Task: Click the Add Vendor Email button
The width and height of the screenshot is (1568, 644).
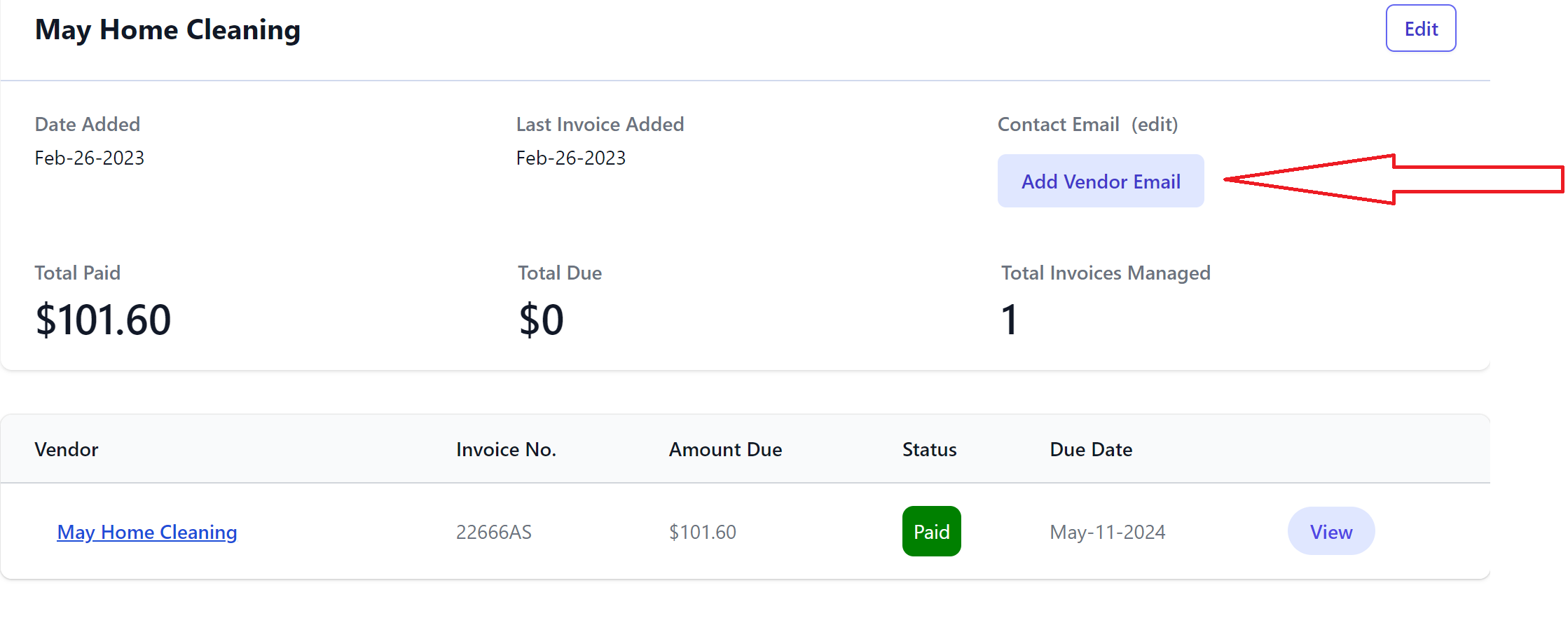Action: (x=1100, y=181)
